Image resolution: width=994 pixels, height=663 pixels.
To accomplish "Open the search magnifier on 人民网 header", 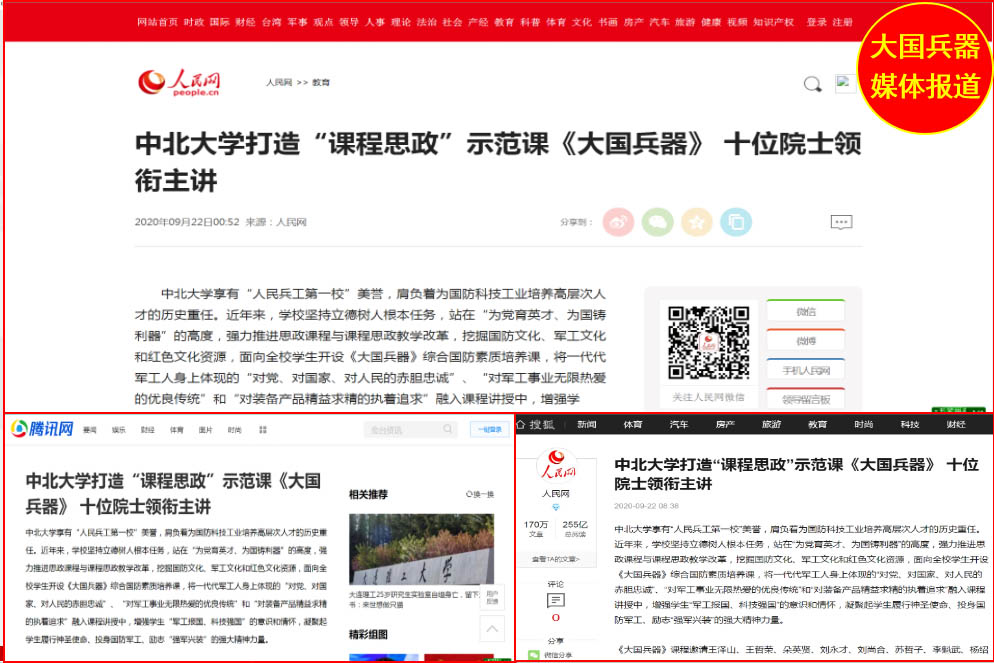I will pos(812,84).
